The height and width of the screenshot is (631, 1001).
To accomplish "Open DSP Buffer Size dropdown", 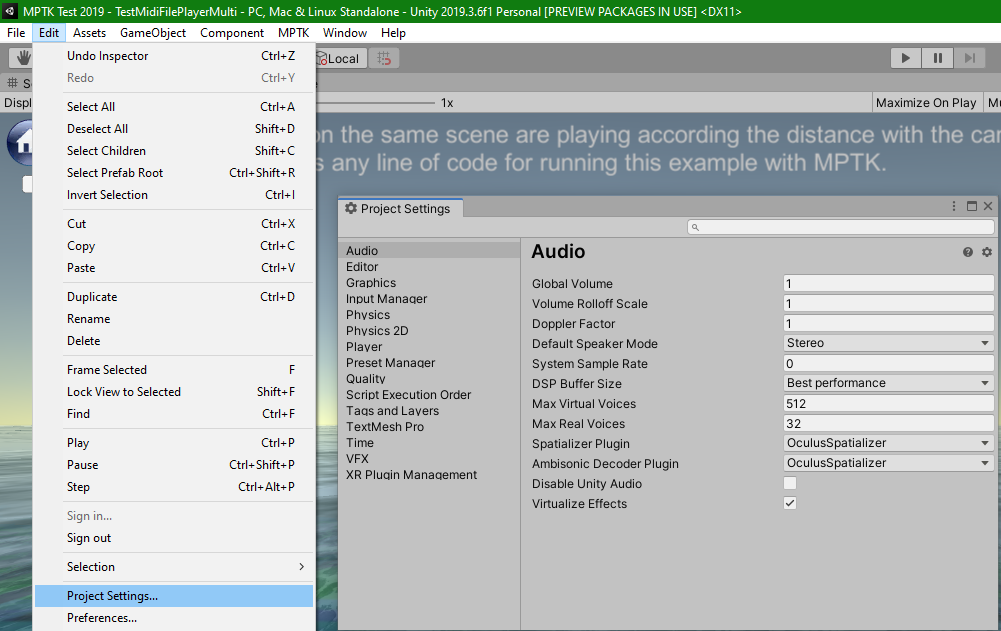I will click(888, 383).
